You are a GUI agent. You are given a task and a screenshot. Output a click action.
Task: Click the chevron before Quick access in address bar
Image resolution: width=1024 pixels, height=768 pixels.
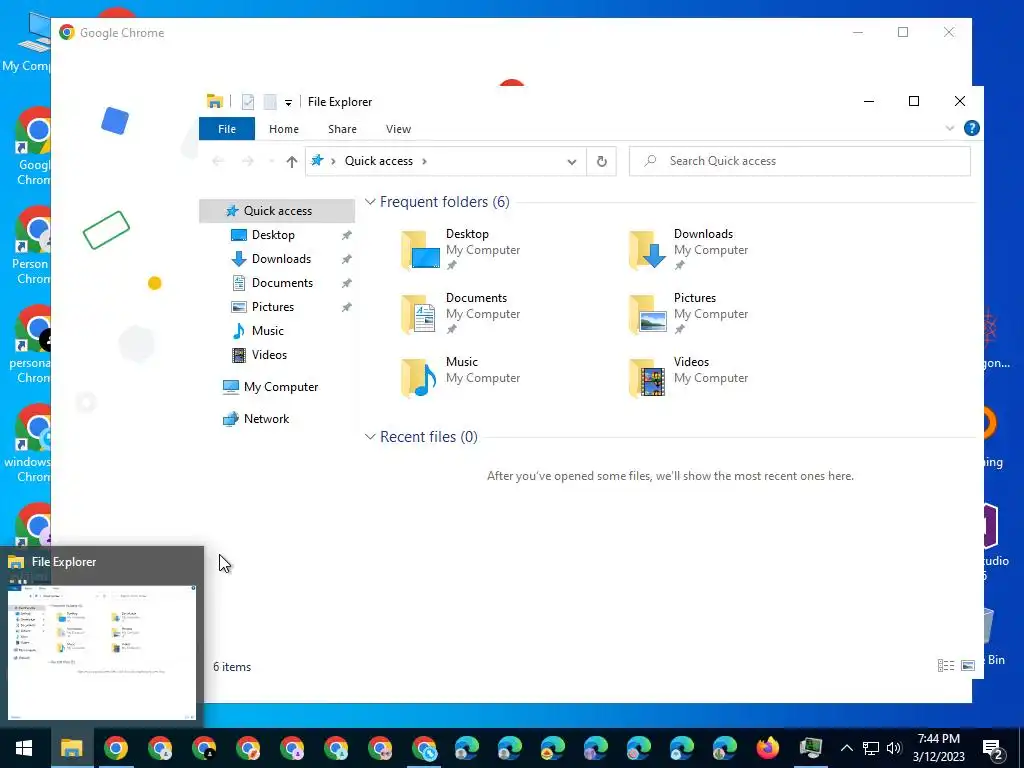point(333,161)
